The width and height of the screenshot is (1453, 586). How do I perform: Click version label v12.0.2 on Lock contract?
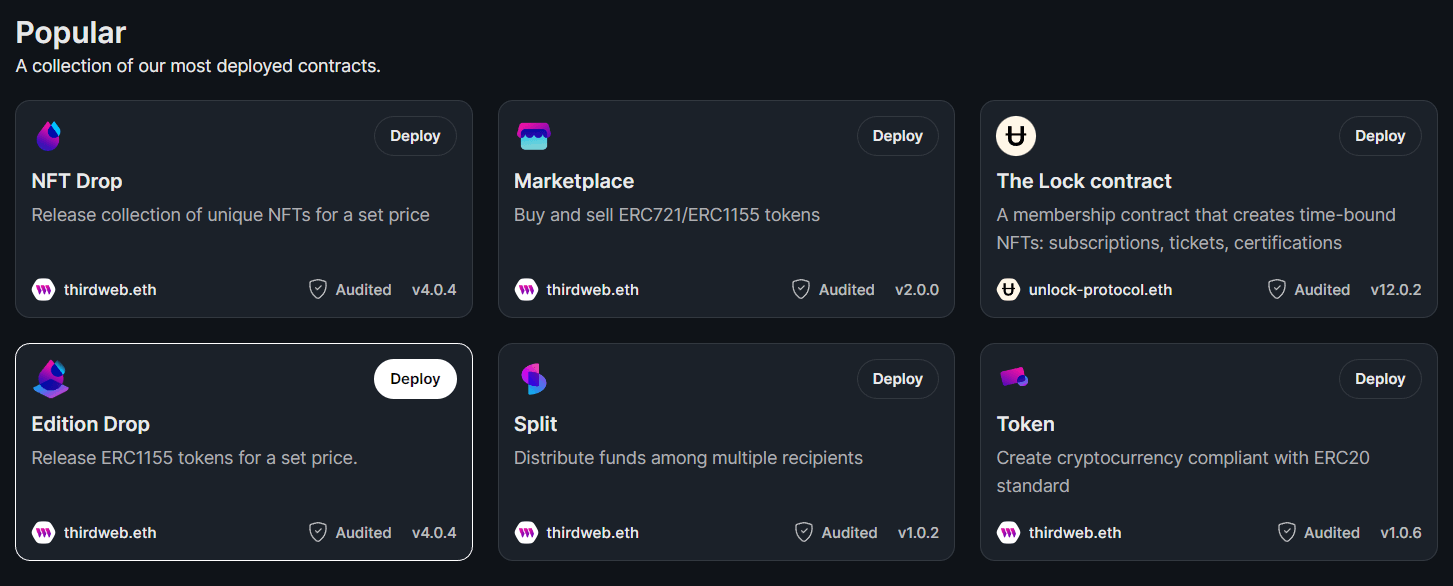[1396, 289]
